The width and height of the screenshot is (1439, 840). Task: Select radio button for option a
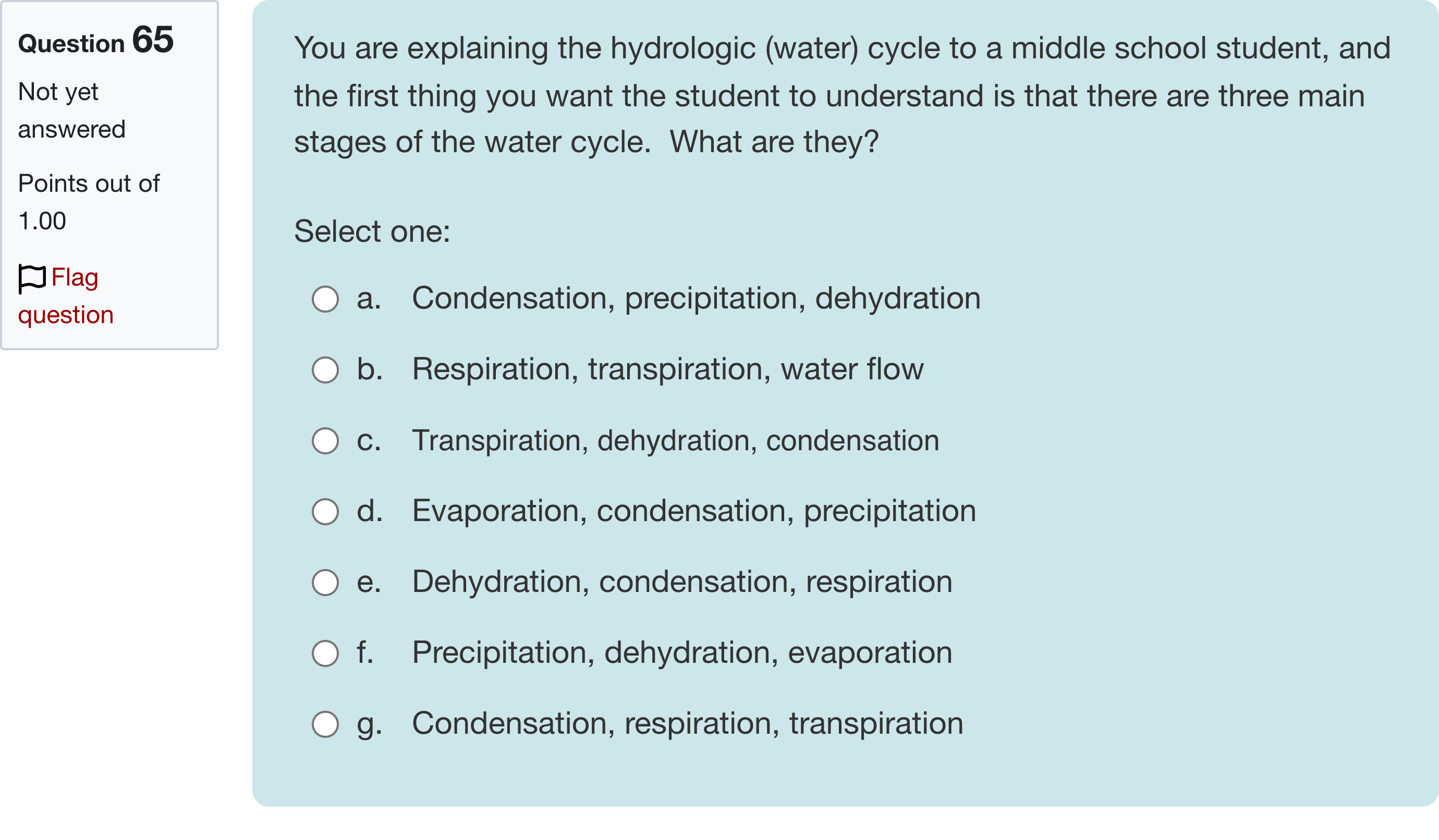click(325, 299)
